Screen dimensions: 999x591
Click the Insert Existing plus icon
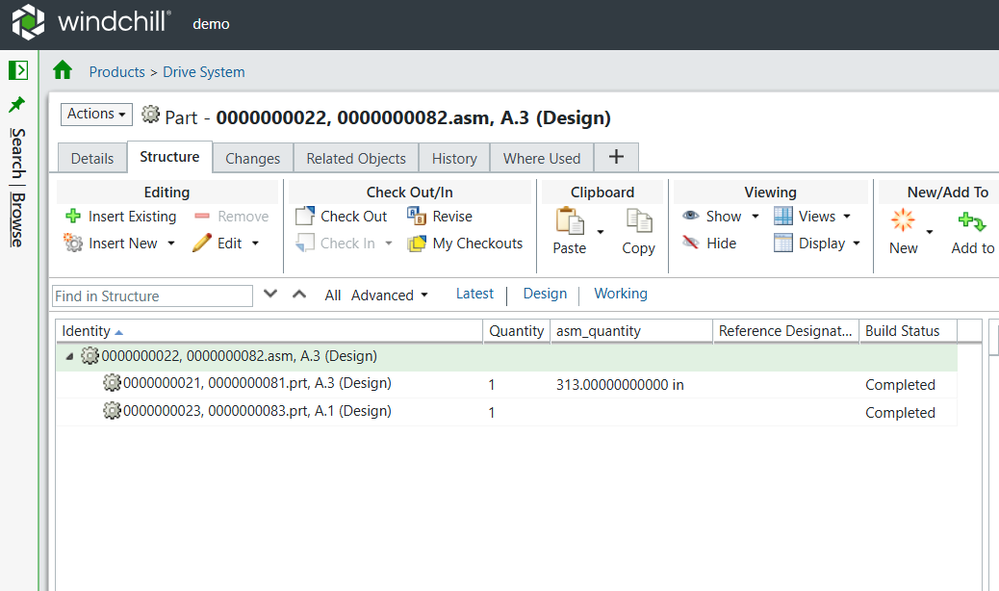[73, 216]
